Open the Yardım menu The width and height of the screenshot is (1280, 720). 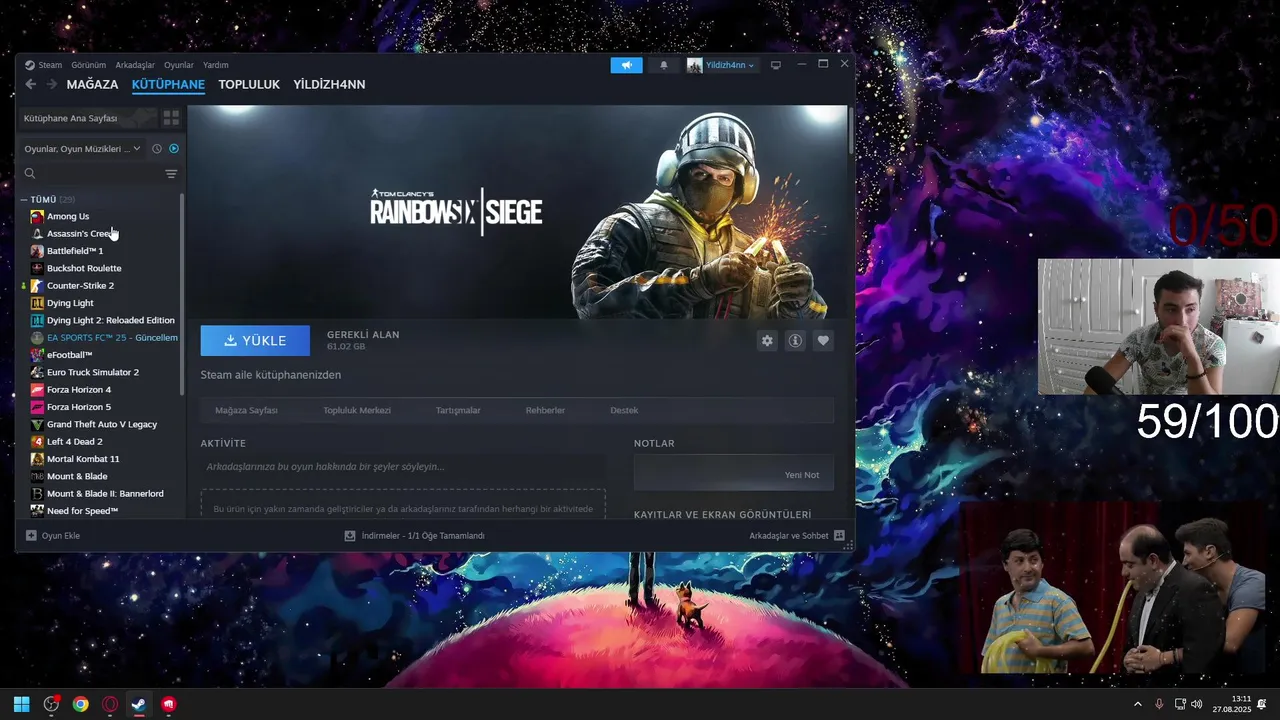216,65
